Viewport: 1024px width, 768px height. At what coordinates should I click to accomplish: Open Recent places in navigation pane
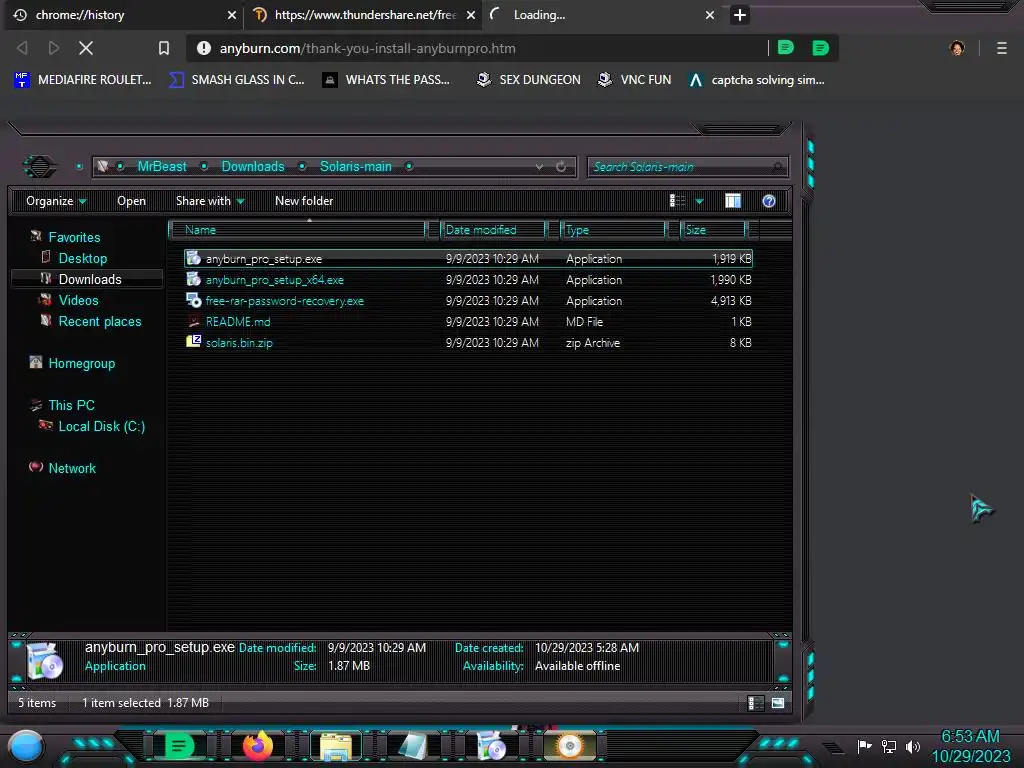[100, 321]
